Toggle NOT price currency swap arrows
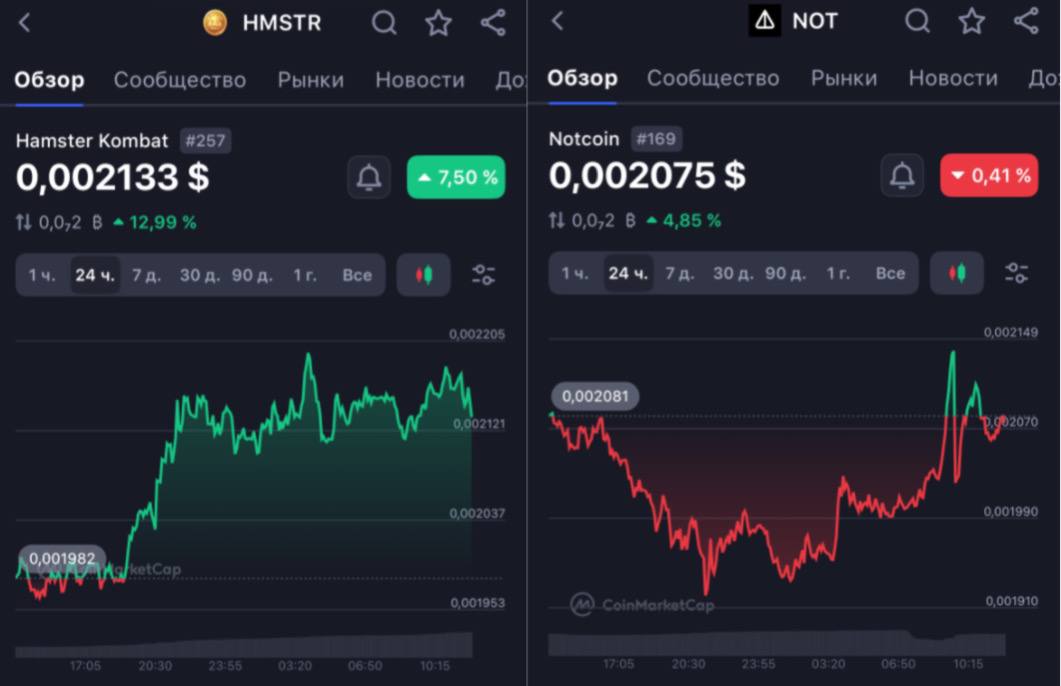 point(557,220)
